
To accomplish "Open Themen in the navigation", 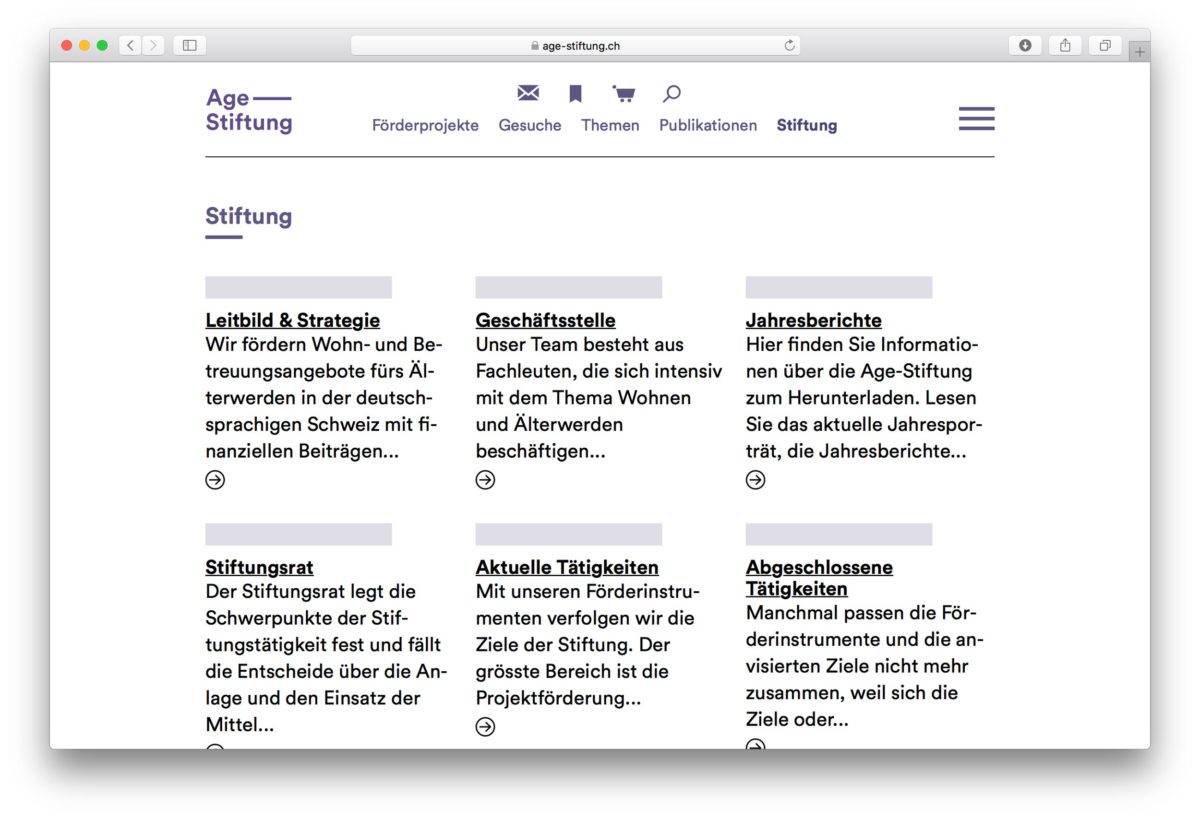I will [610, 125].
